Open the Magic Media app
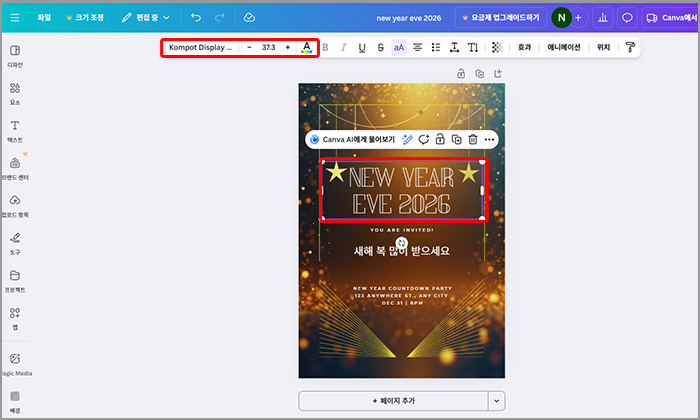The height and width of the screenshot is (420, 700). pos(16,364)
